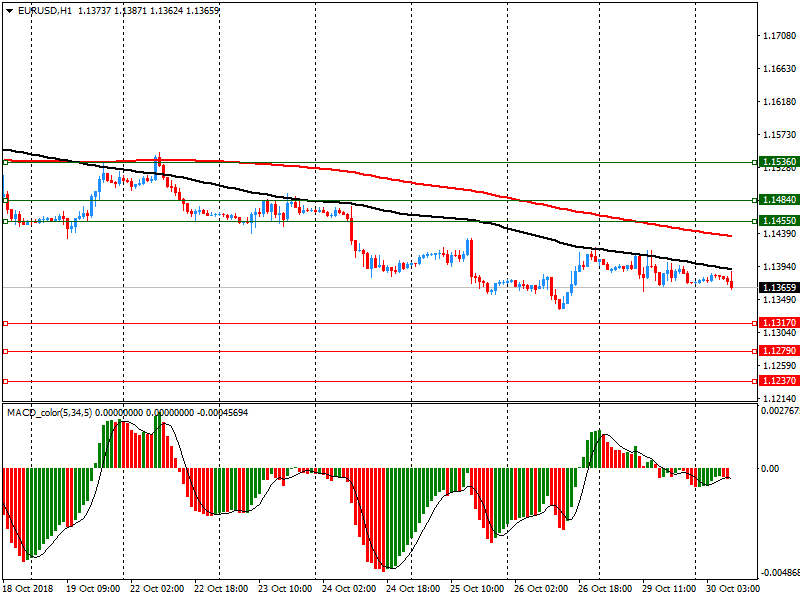Select the red 1.13170 support level tag
The height and width of the screenshot is (600, 800).
pyautogui.click(x=778, y=323)
